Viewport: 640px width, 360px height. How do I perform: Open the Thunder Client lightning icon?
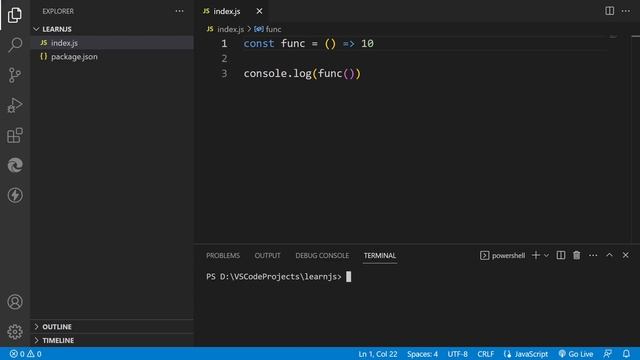pos(15,195)
